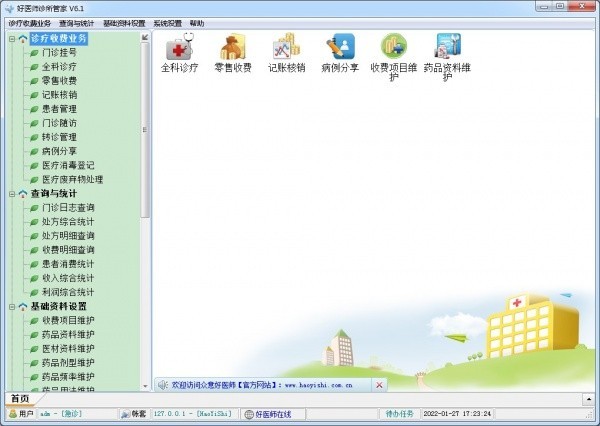Click the leaf icon beside 患者消费统计
The image size is (600, 426).
(x=34, y=264)
